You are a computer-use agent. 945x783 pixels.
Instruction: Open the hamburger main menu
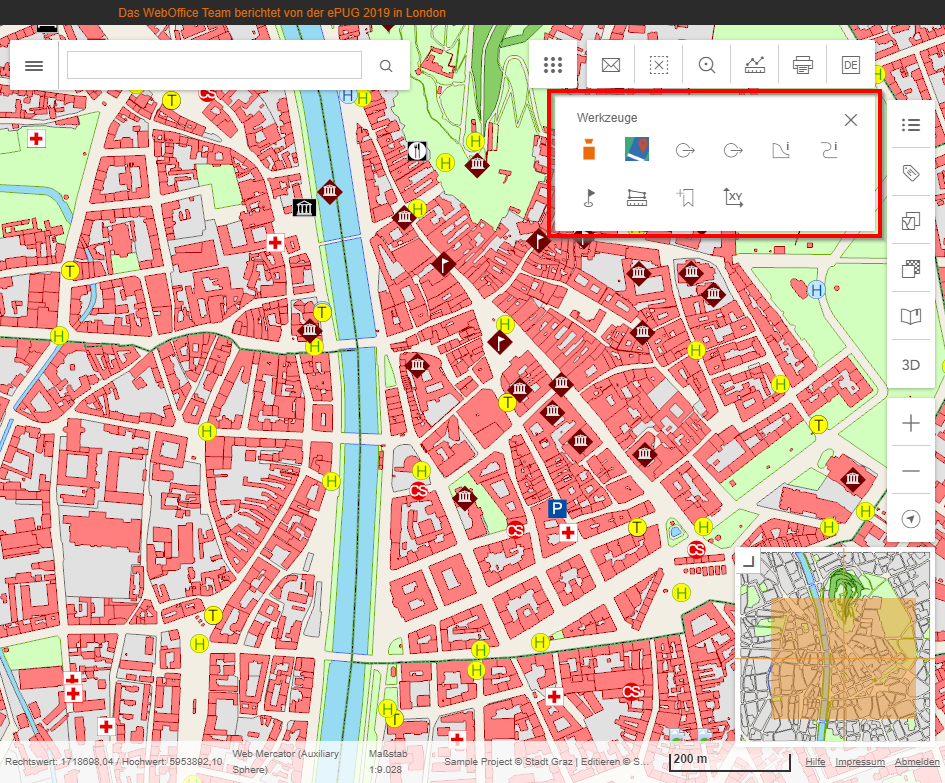click(34, 66)
